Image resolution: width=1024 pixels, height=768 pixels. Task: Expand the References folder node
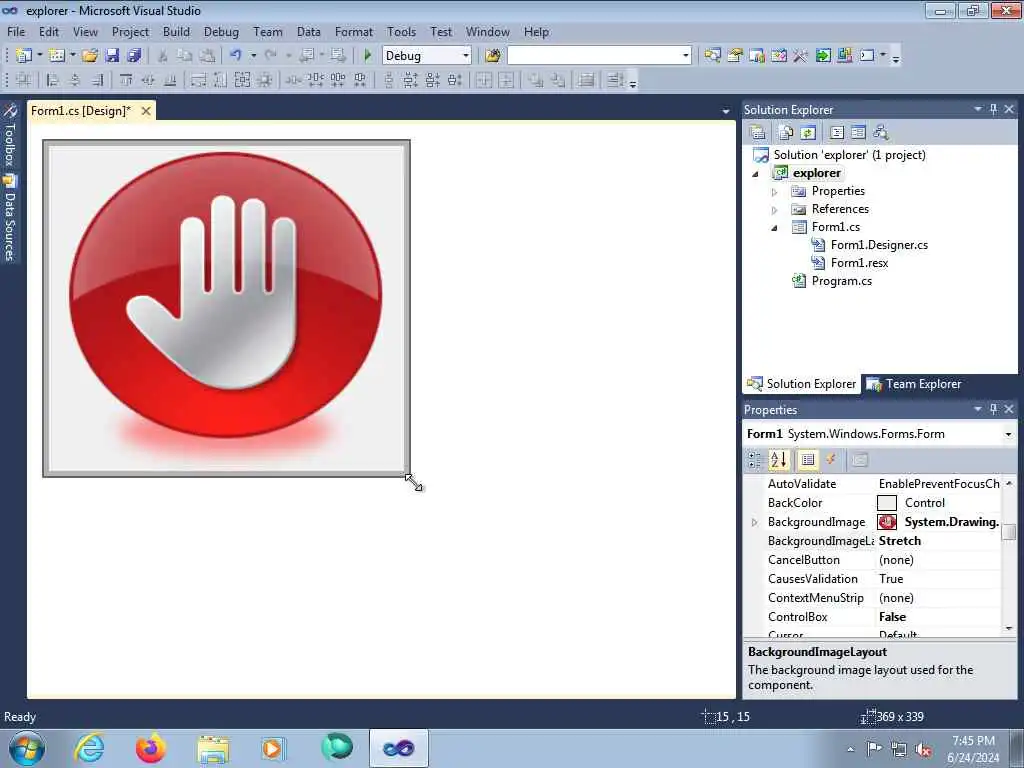point(775,210)
